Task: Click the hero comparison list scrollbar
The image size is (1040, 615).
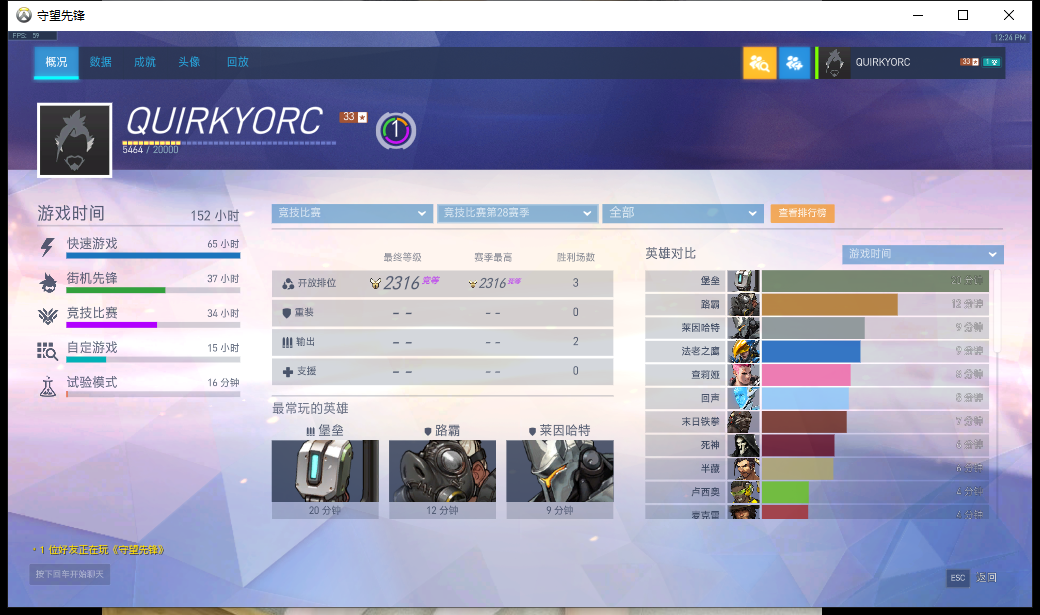Action: [997, 312]
